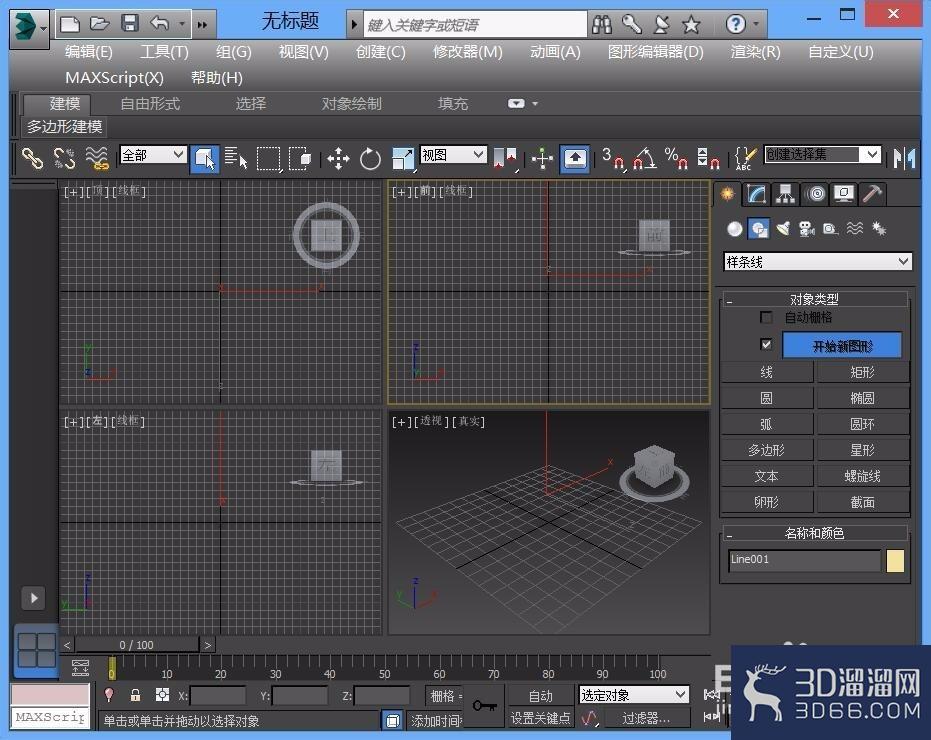Open the ribbon options dropdown arrow

[x=535, y=103]
